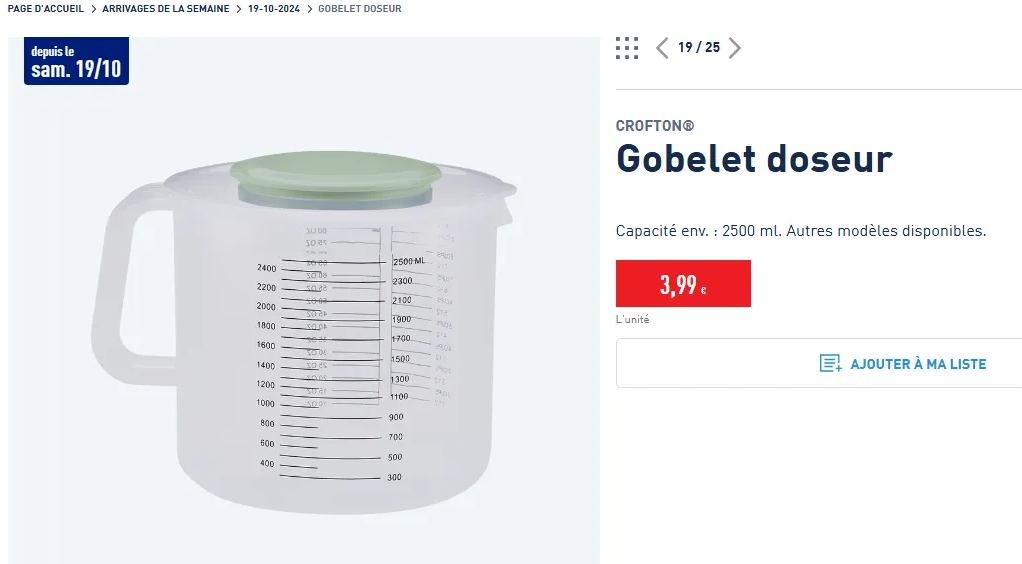Click the chevron before Gobelet doseur breadcrumb
The image size is (1022, 564).
pos(310,8)
